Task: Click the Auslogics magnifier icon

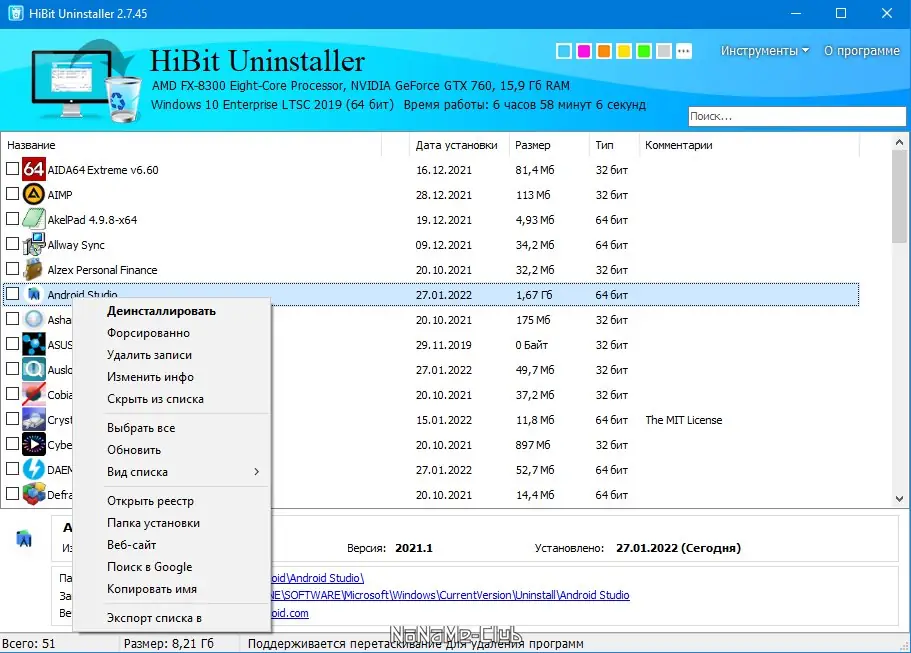Action: (x=34, y=369)
